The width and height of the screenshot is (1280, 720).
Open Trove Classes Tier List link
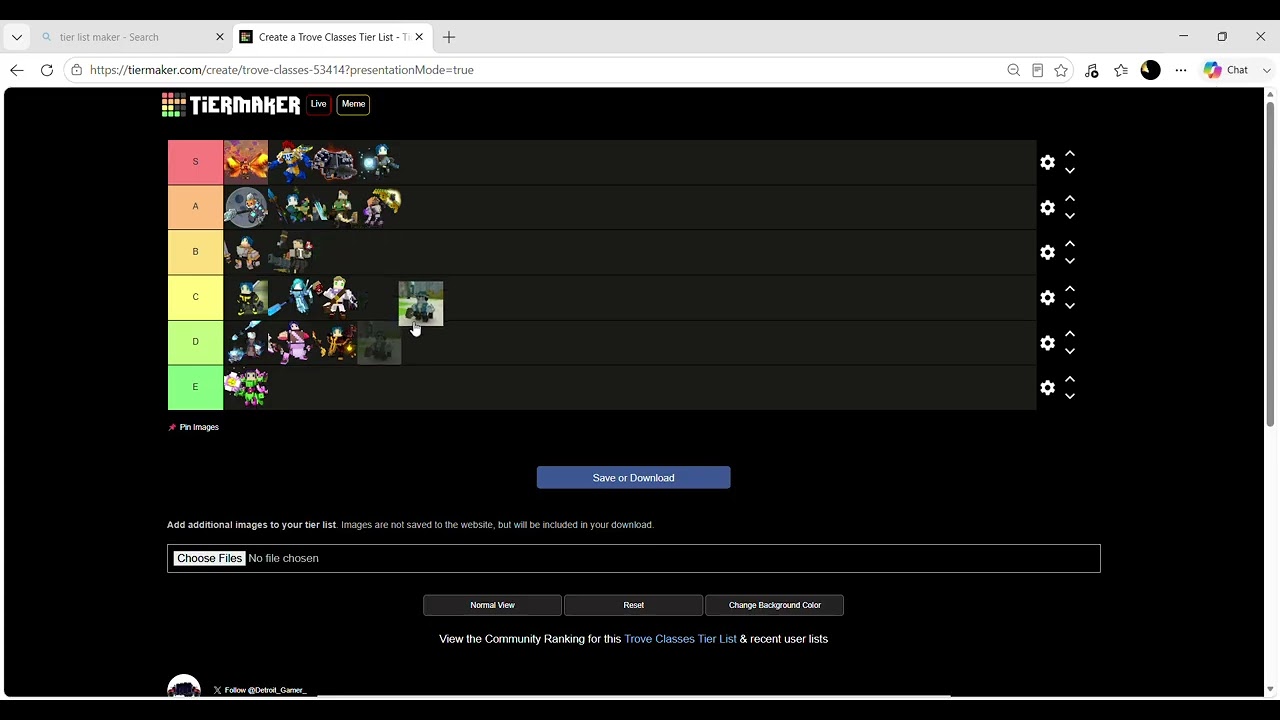pyautogui.click(x=680, y=639)
